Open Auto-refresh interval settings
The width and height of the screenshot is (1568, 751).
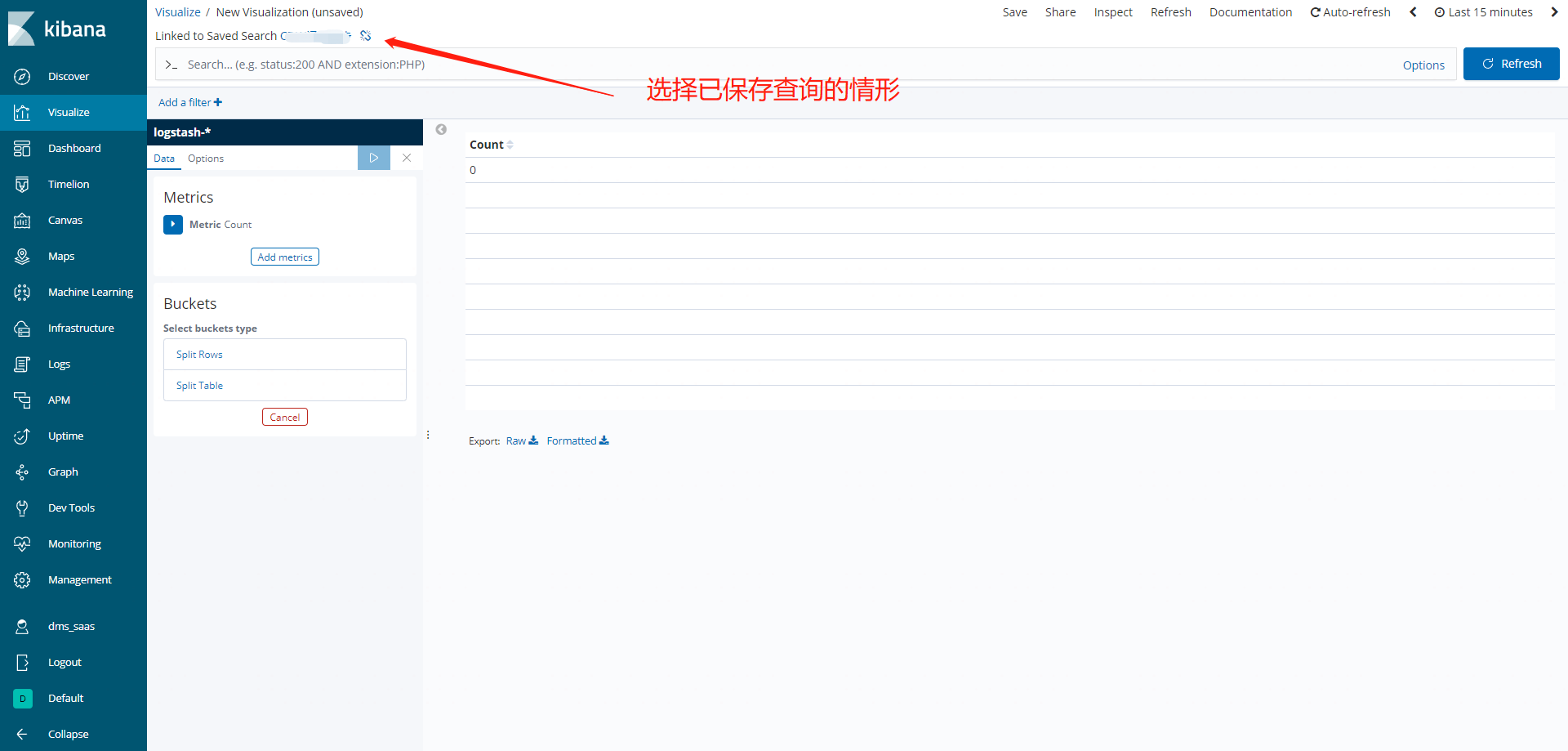[x=1351, y=12]
